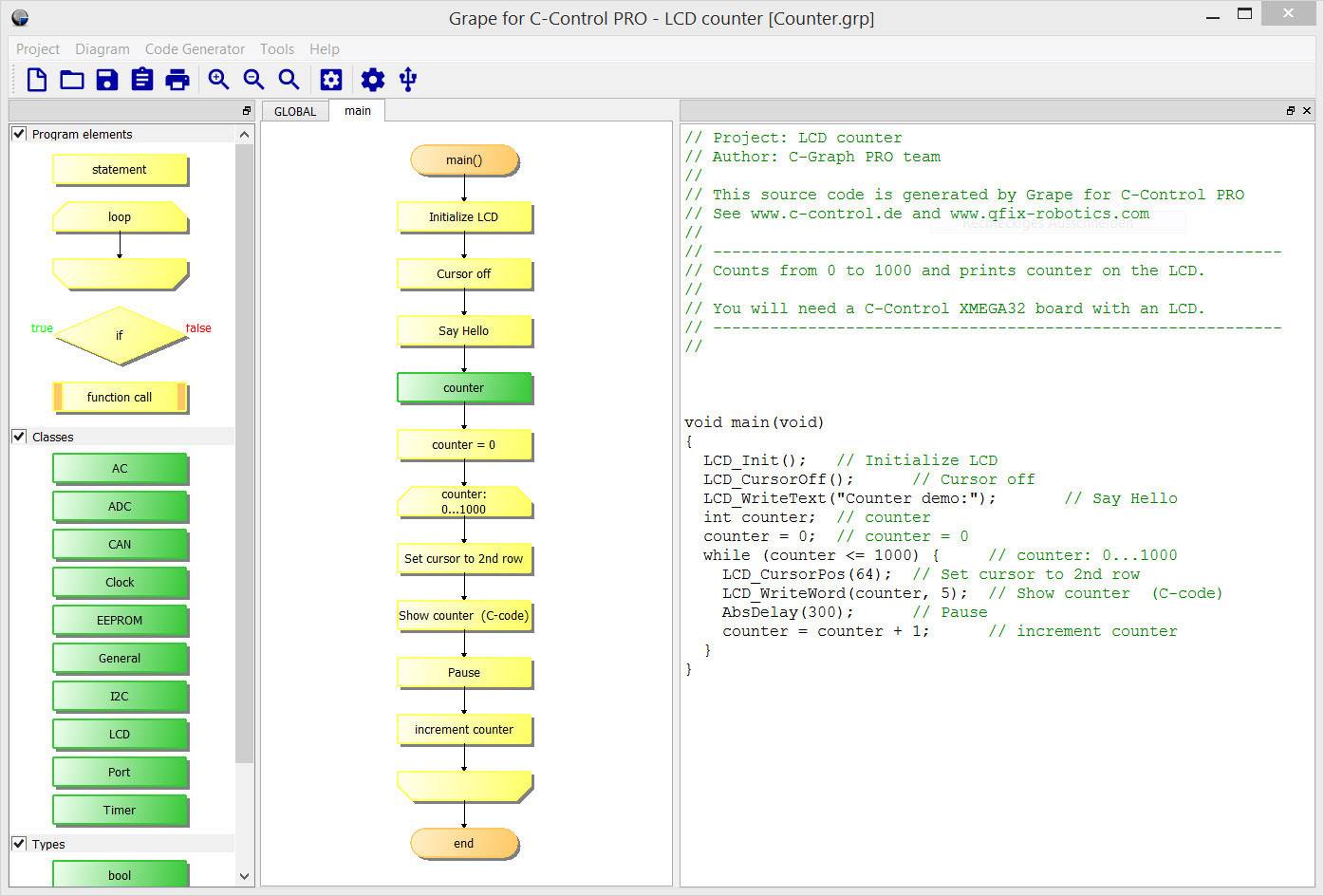
Task: Print the diagram
Action: (177, 80)
